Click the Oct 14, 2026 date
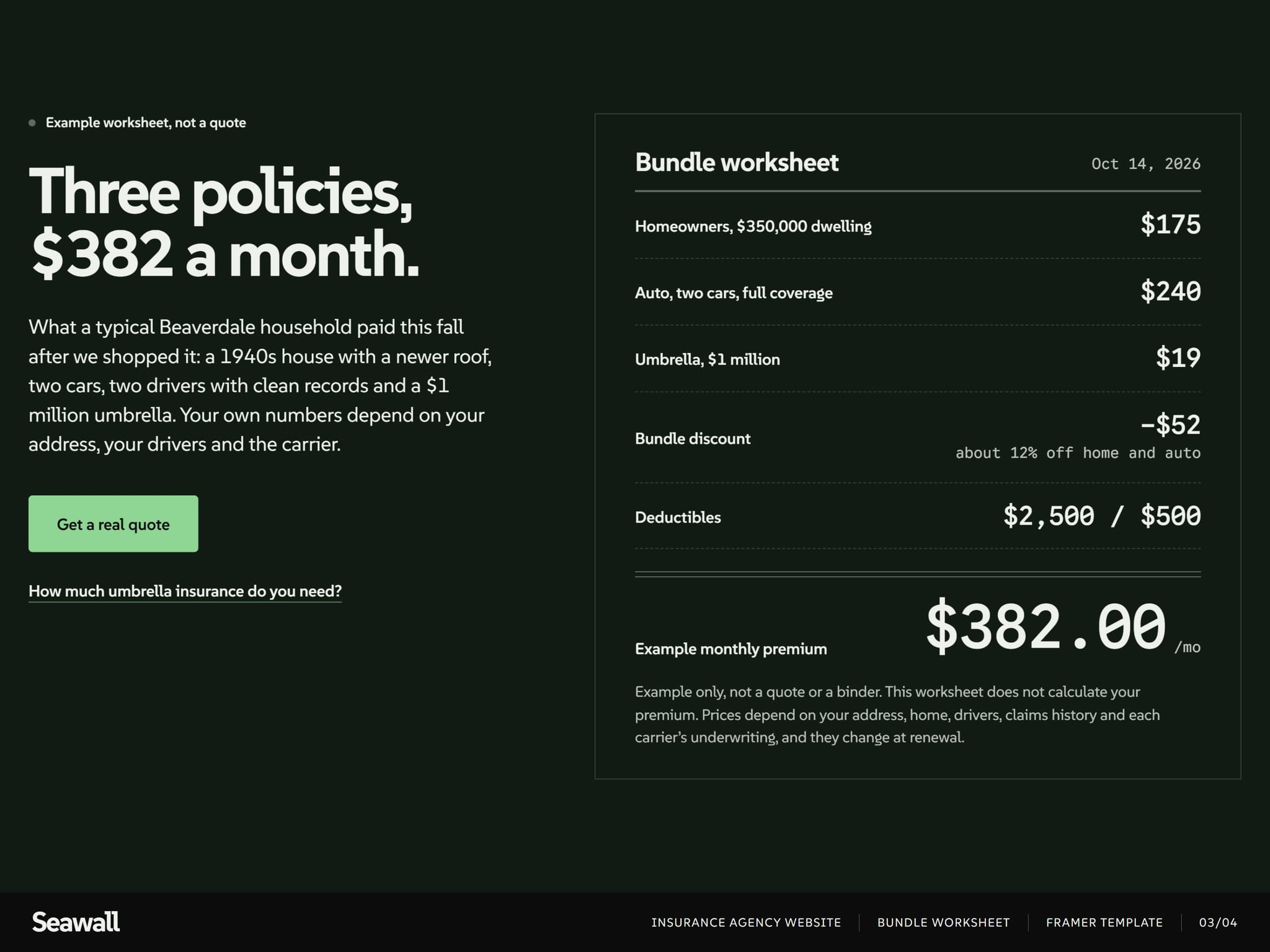Screen dimensions: 1270x952 (x=1145, y=164)
